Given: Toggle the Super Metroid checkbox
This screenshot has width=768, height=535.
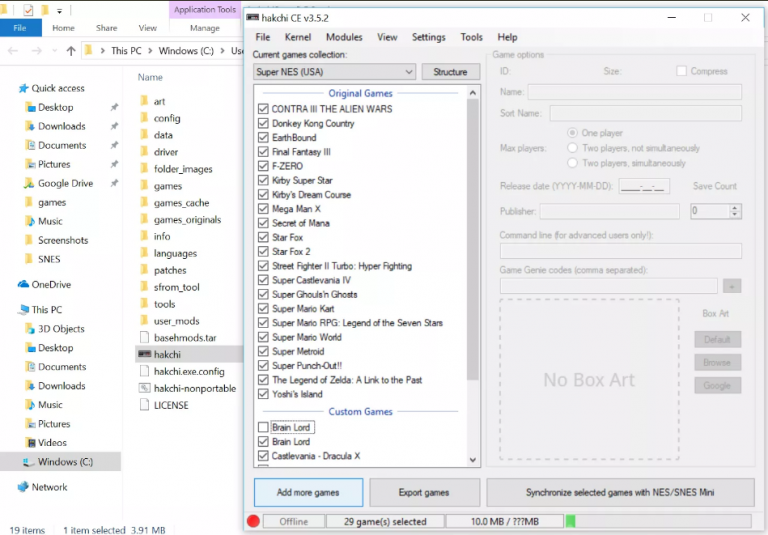Looking at the screenshot, I should [x=263, y=352].
